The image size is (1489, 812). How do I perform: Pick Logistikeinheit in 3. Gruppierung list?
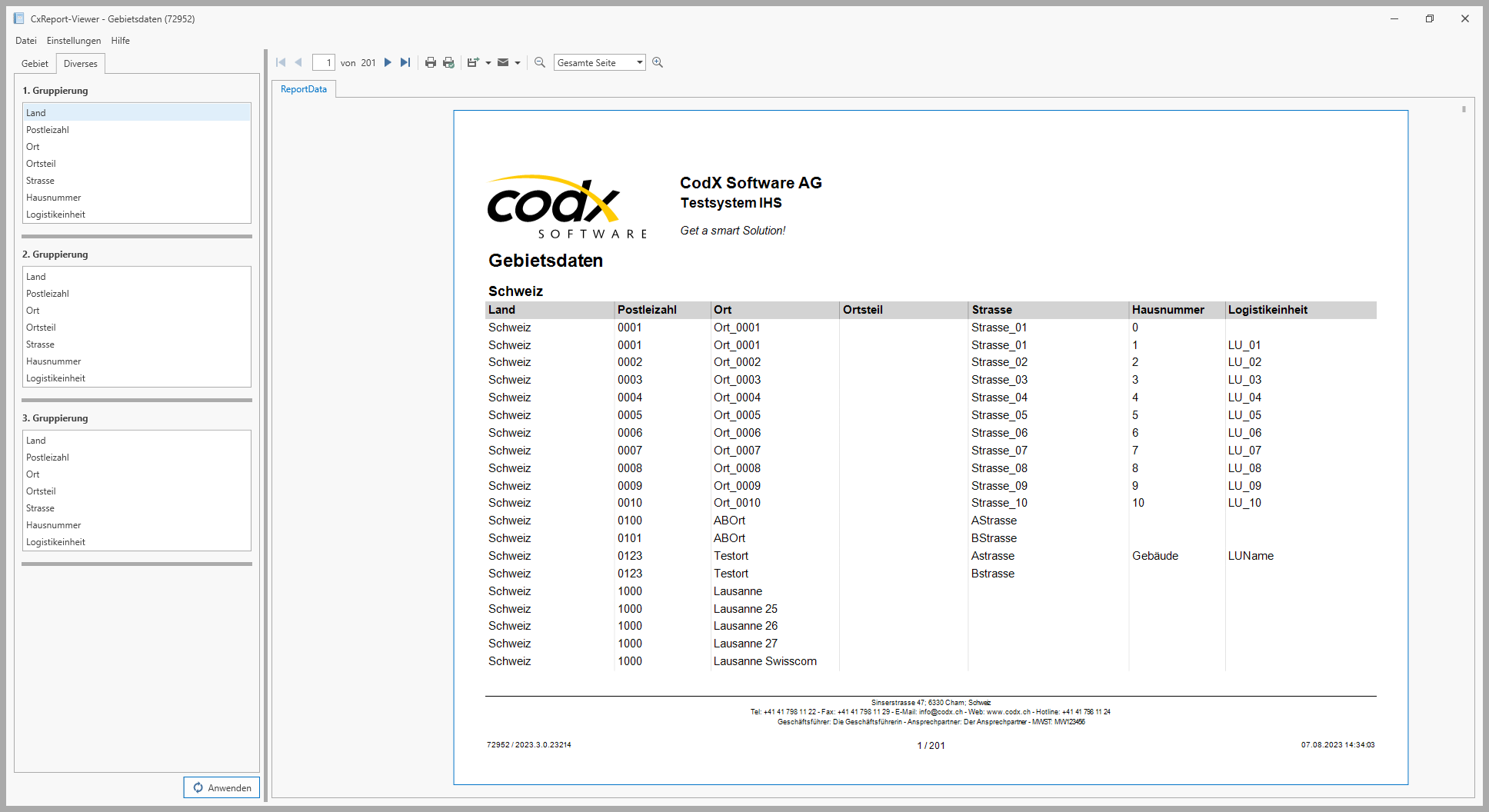55,542
